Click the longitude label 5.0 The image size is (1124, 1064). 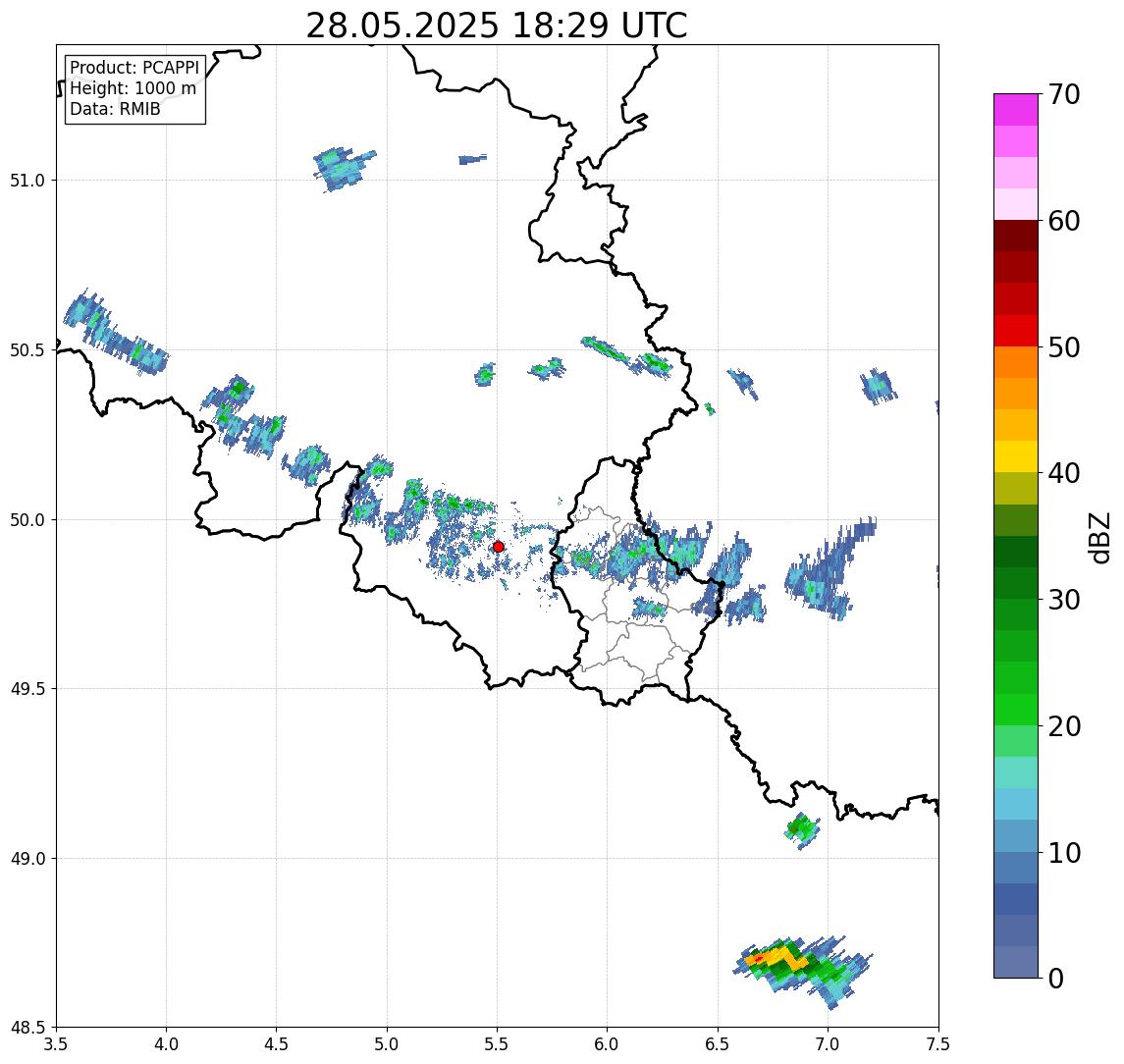point(387,1044)
